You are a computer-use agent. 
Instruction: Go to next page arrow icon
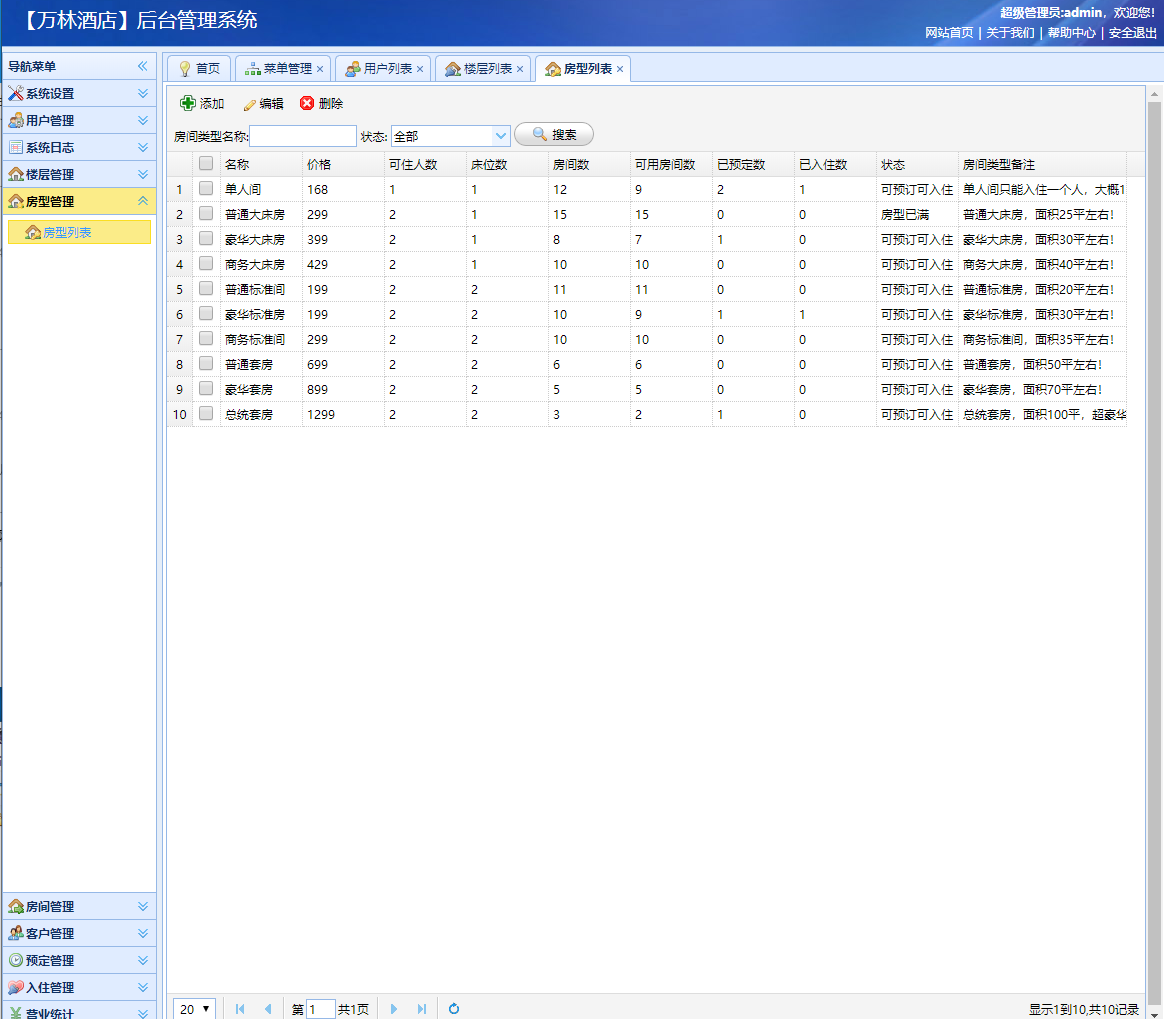(394, 1009)
